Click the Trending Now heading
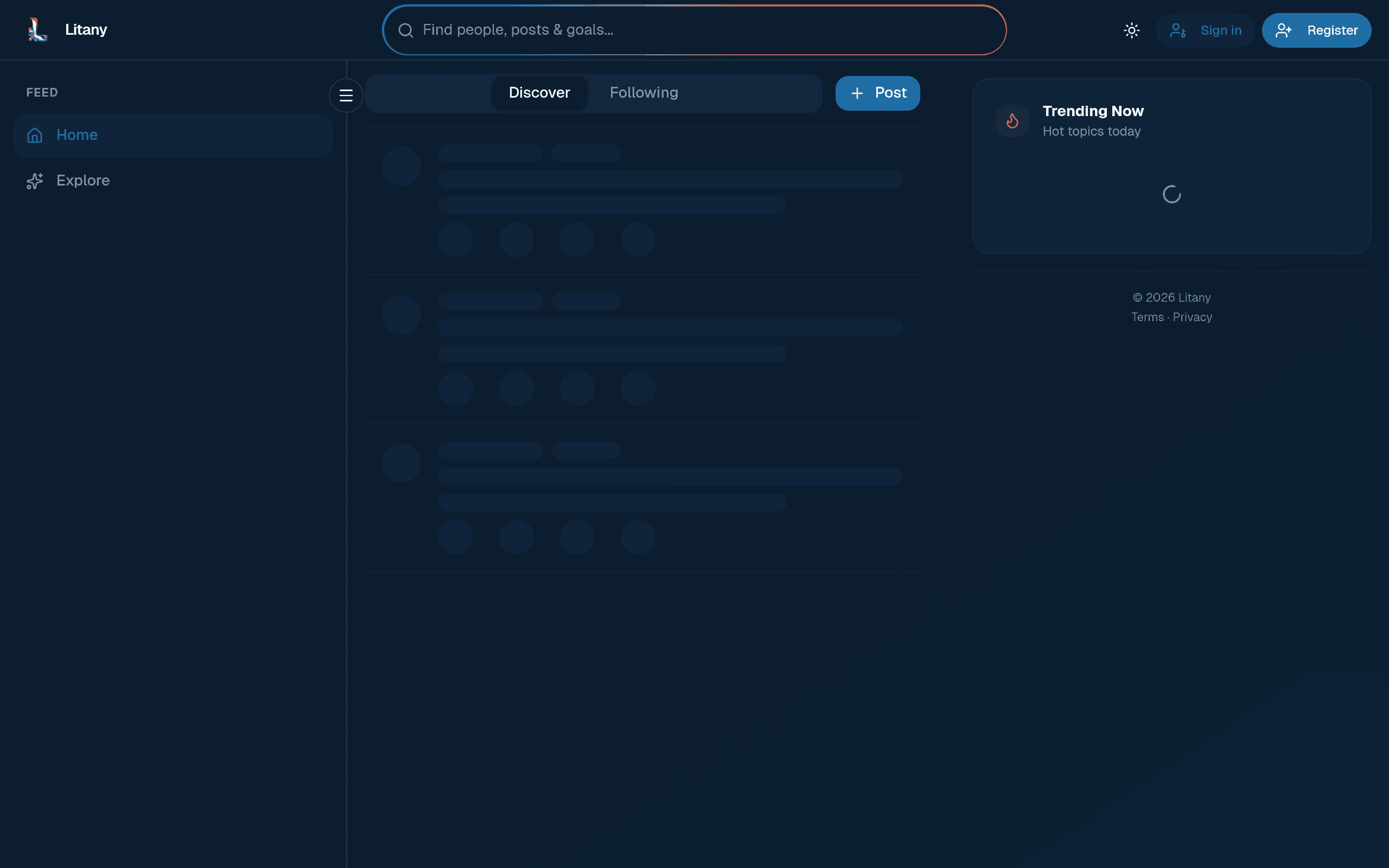This screenshot has height=868, width=1389. 1093,111
